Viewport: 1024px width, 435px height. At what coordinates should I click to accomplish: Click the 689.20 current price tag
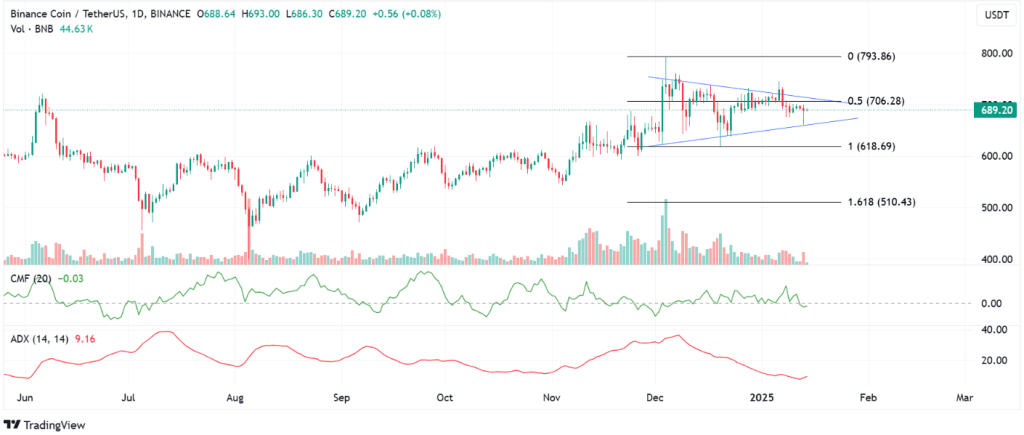click(997, 110)
